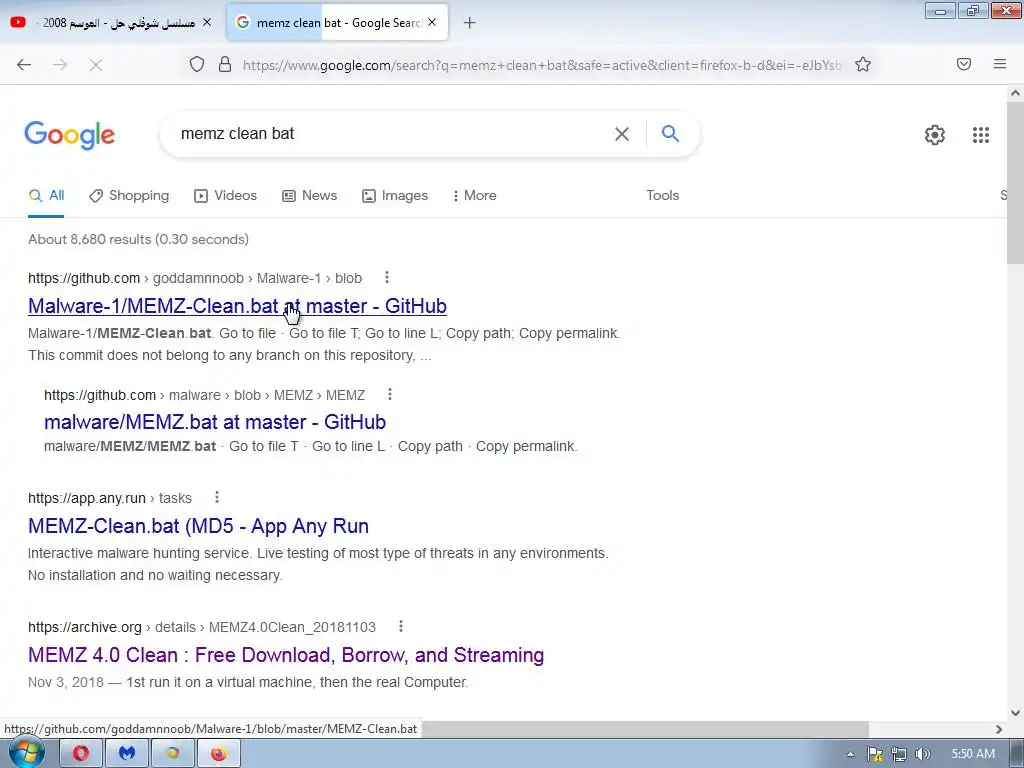The image size is (1024, 768).
Task: Close the YouTube tab
Action: tap(207, 22)
